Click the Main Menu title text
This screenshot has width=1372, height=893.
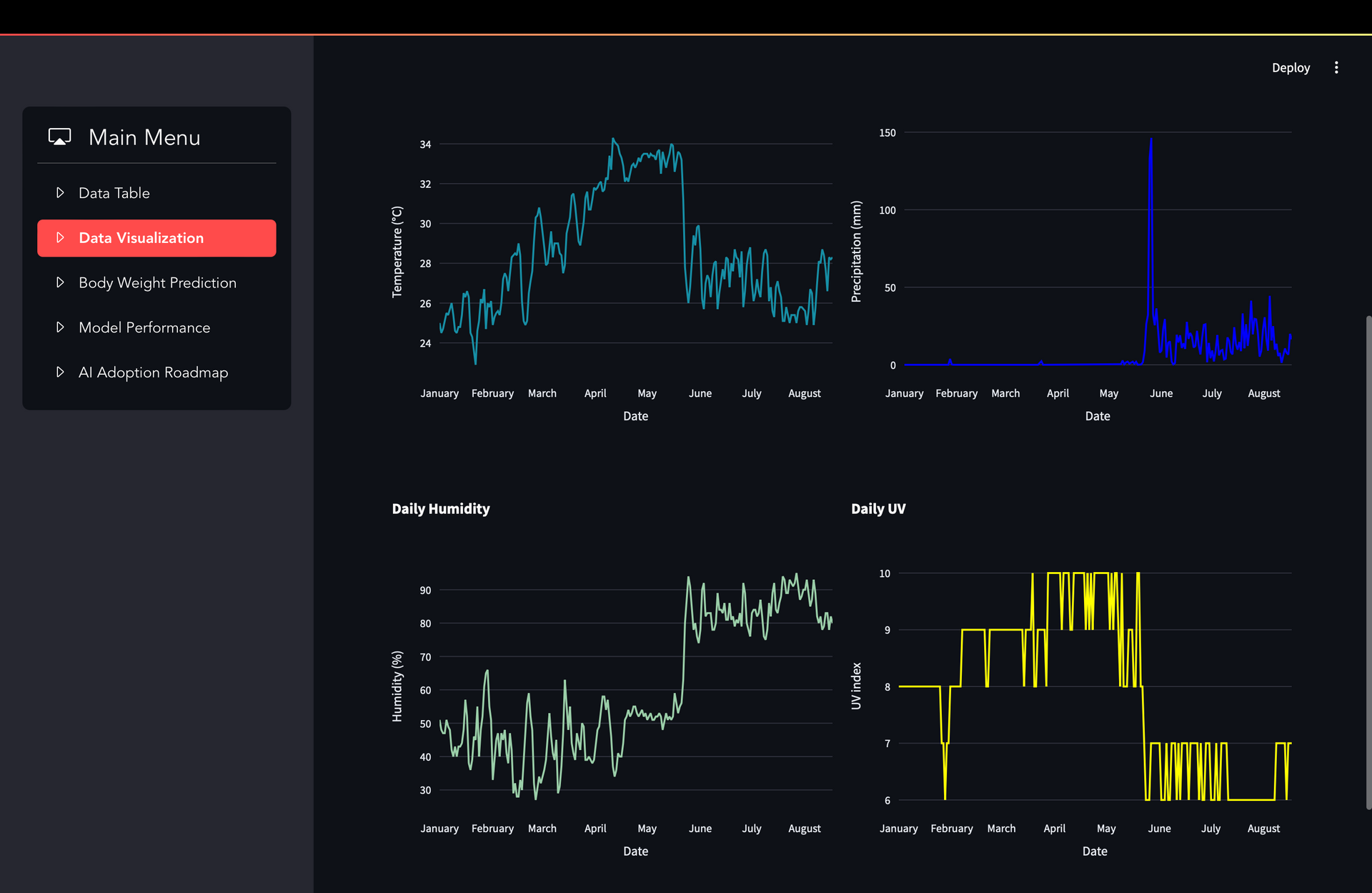144,137
